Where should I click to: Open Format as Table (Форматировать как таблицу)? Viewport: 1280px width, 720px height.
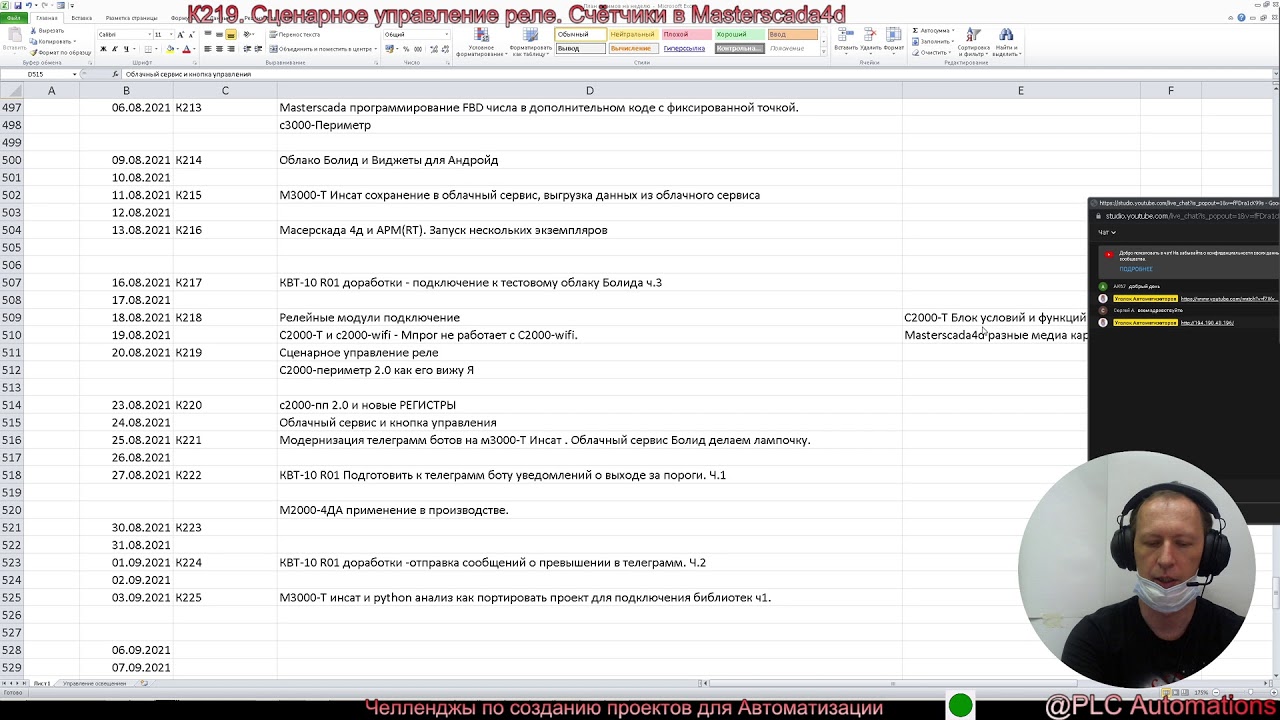[x=531, y=42]
